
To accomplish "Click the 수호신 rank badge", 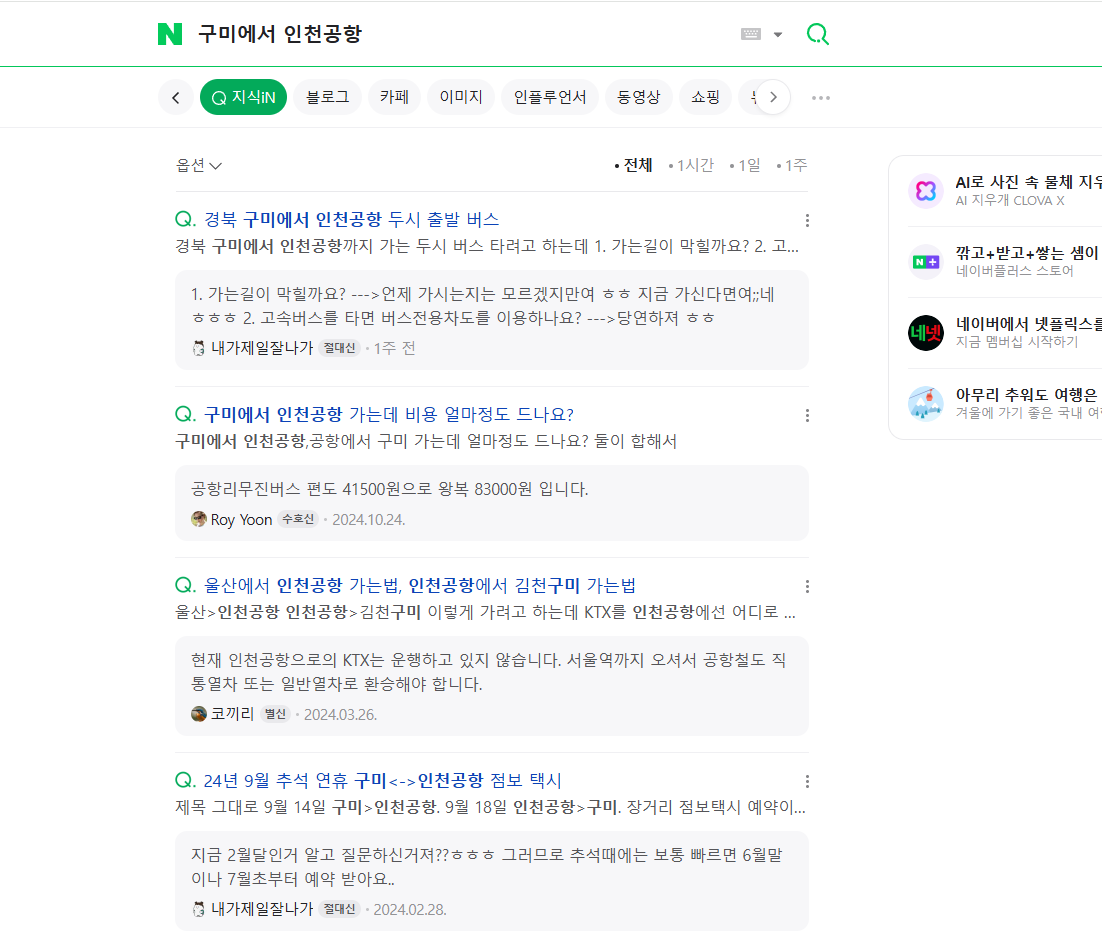I will point(298,519).
